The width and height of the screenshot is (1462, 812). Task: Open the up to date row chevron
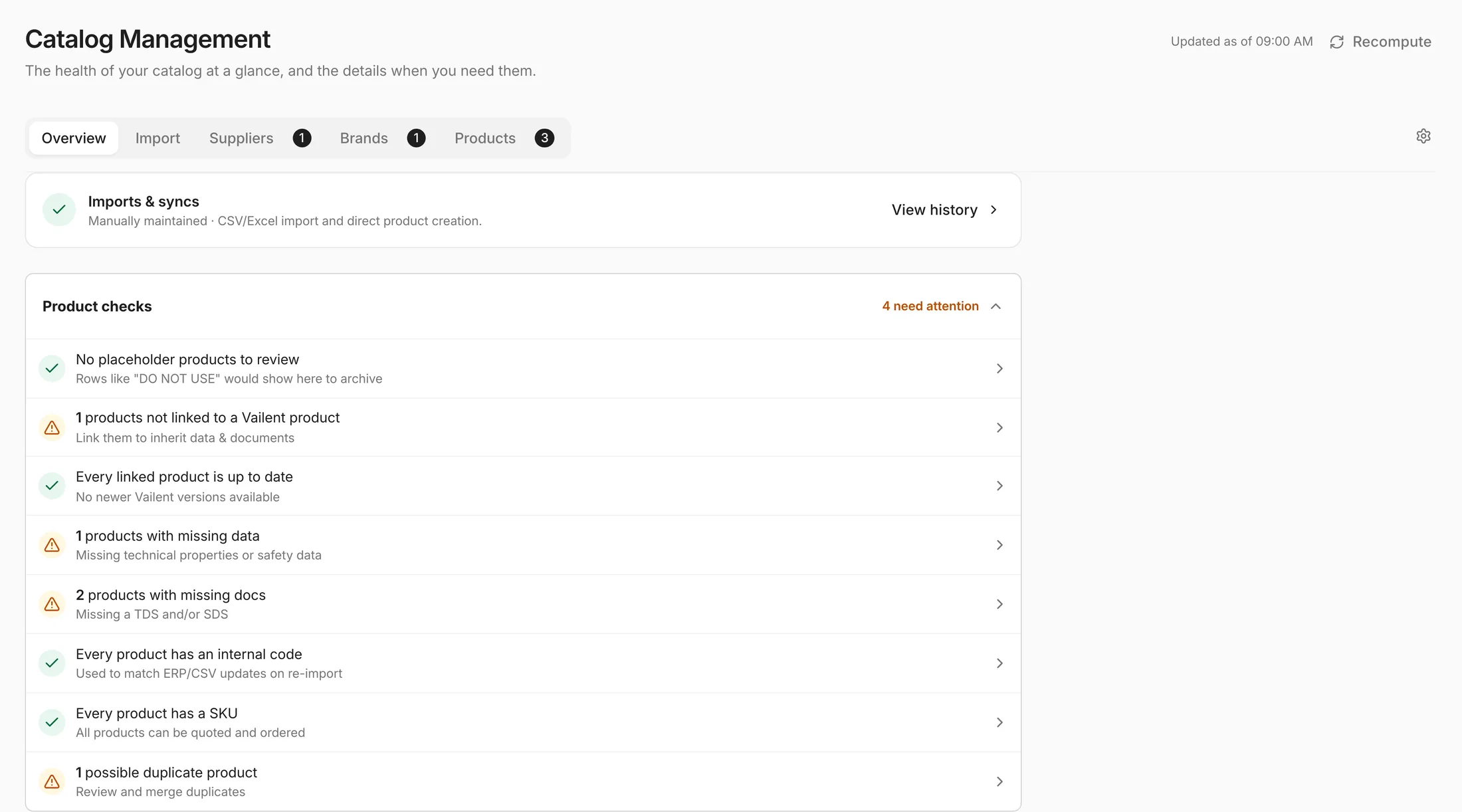point(999,486)
